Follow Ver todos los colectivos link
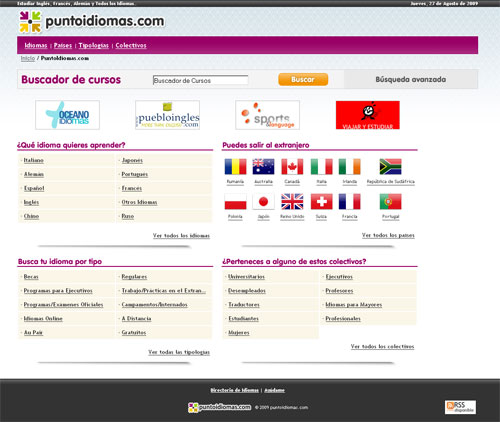The width and height of the screenshot is (500, 422). [382, 347]
